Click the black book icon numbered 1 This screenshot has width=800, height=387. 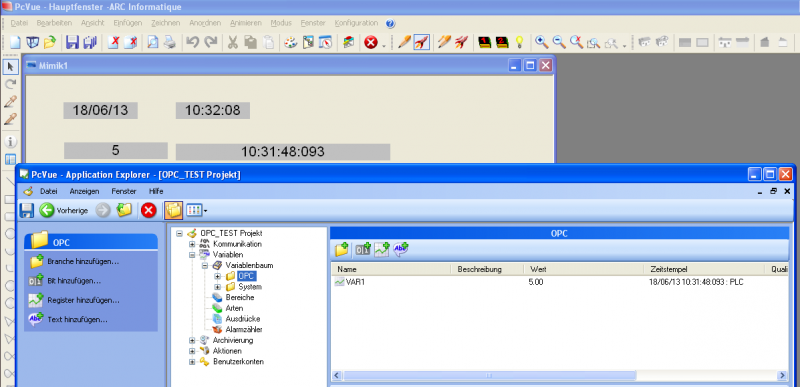485,42
